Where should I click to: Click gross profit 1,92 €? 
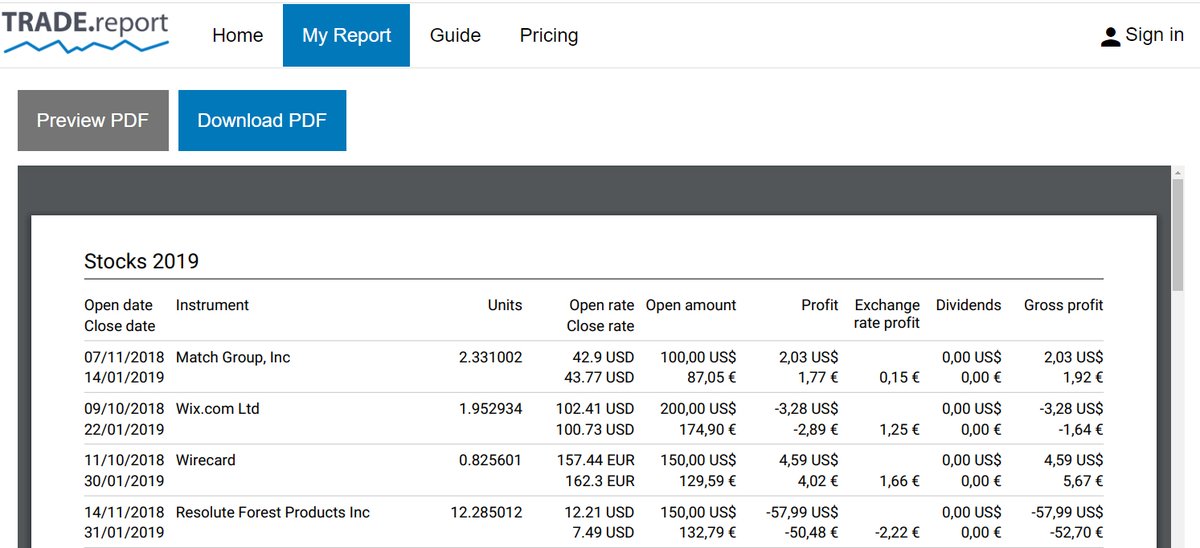point(1082,377)
